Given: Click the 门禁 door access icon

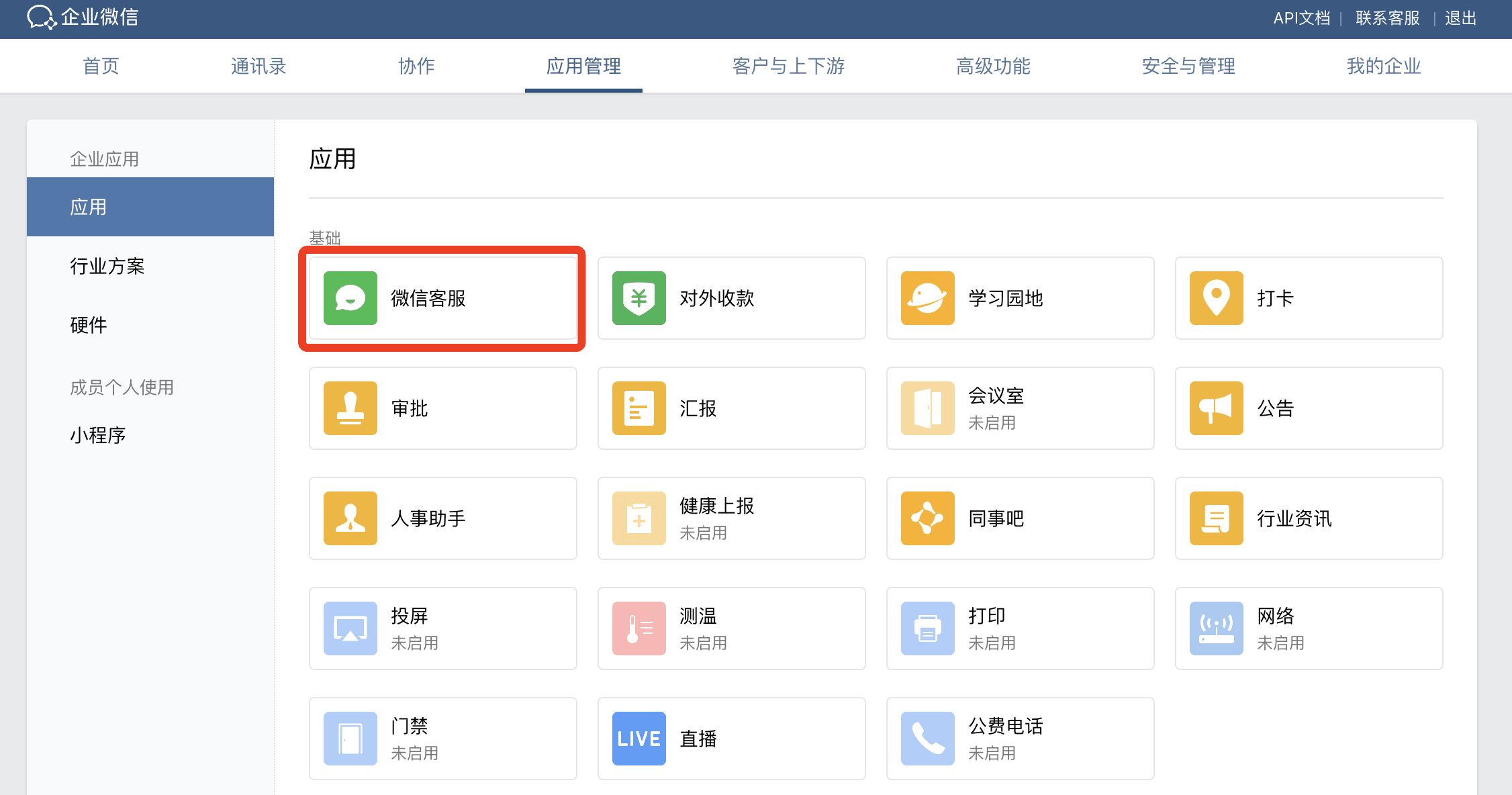Looking at the screenshot, I should (x=350, y=739).
